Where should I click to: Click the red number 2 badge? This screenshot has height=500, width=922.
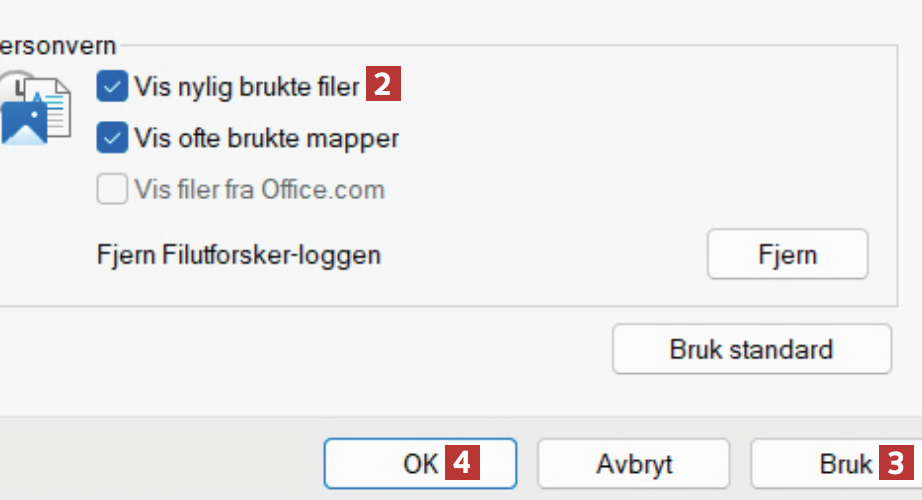383,87
